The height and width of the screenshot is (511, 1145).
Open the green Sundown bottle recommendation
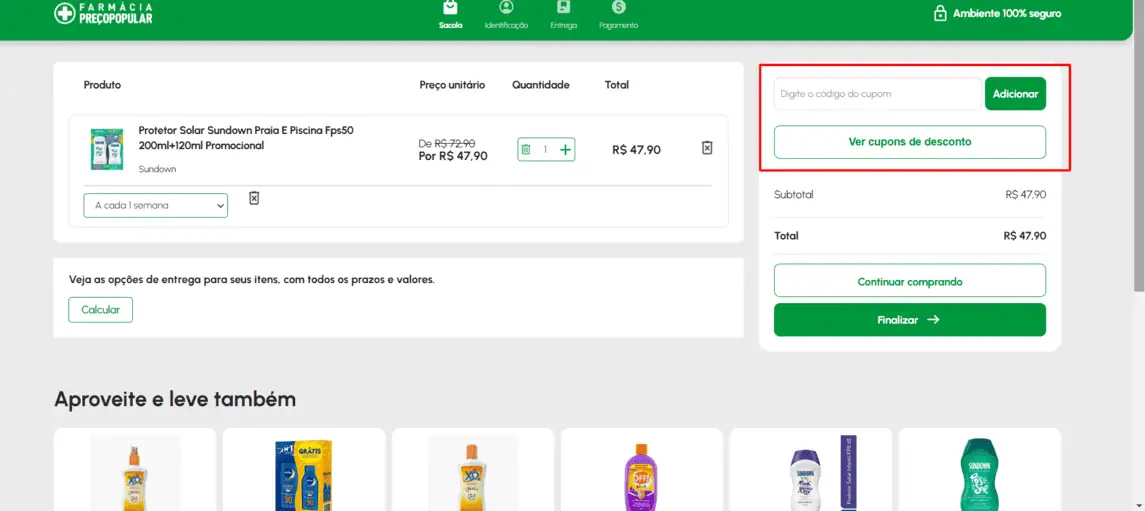(x=980, y=474)
